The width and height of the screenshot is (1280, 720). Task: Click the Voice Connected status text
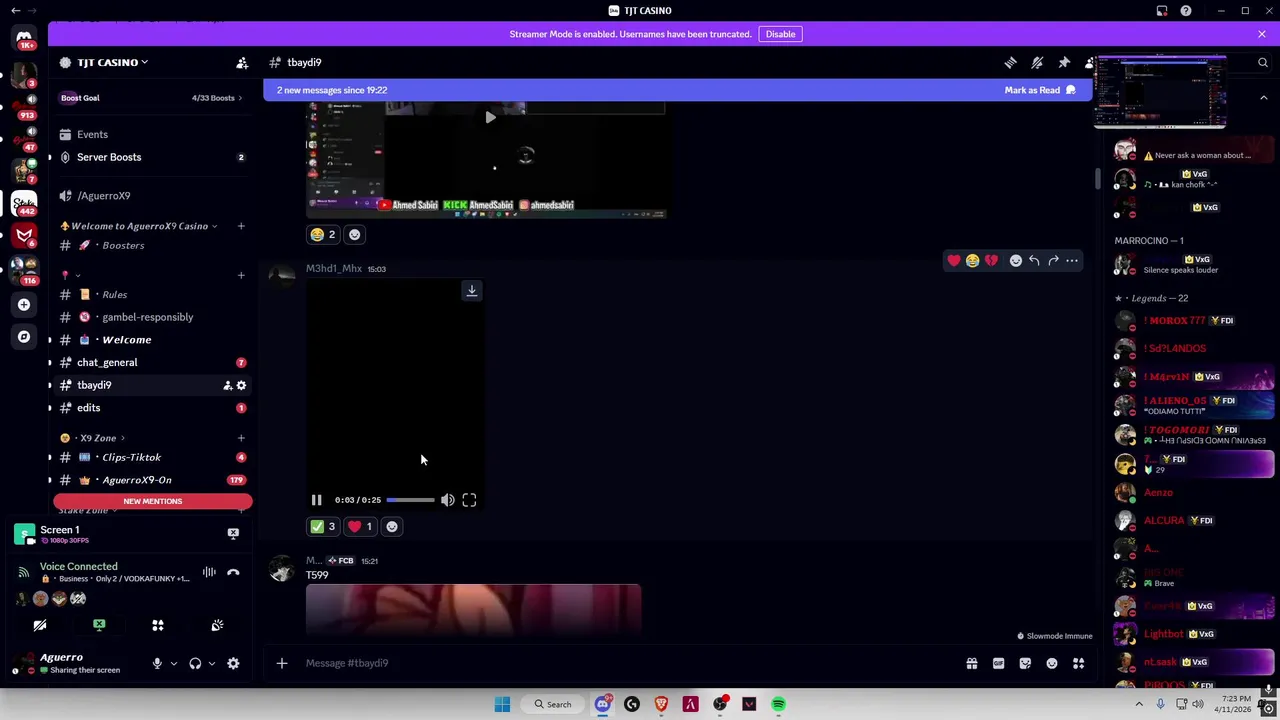tap(78, 566)
